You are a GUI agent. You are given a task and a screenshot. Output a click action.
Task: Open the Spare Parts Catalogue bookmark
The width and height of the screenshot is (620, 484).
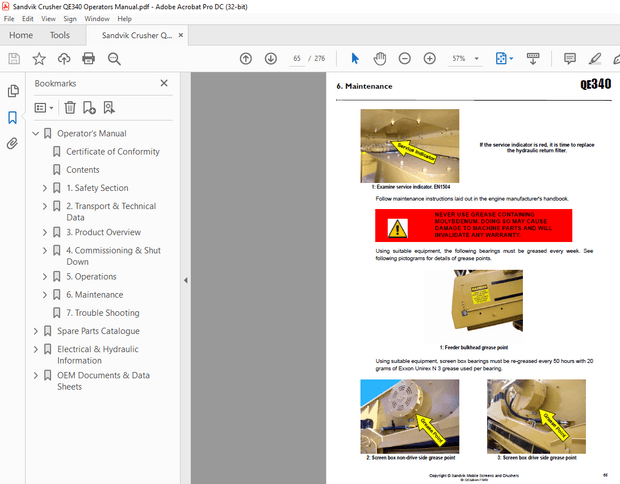(98, 331)
